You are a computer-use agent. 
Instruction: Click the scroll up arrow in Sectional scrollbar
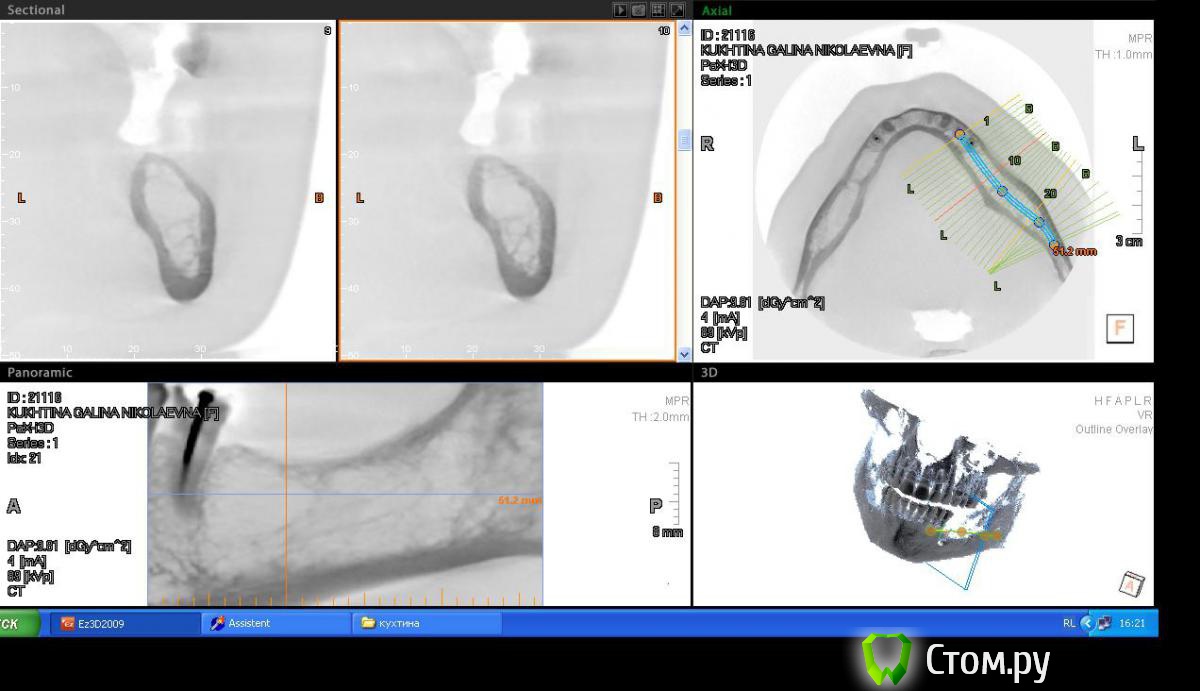[x=685, y=29]
